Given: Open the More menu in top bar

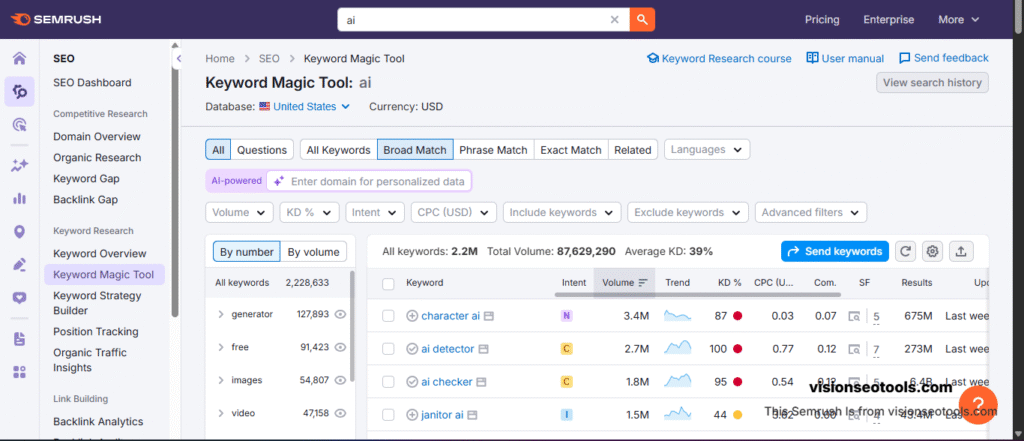Looking at the screenshot, I should (x=959, y=20).
